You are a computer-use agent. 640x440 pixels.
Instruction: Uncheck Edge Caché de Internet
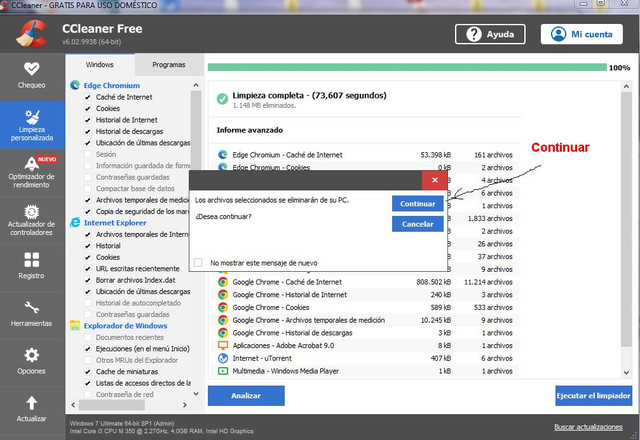(x=87, y=97)
